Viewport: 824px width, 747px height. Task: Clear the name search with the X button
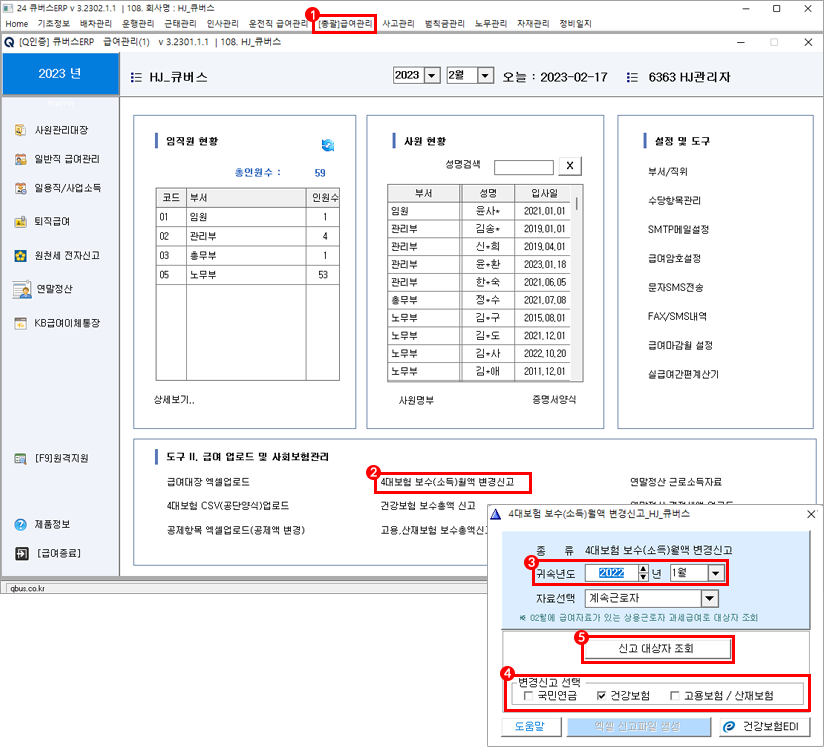point(570,166)
